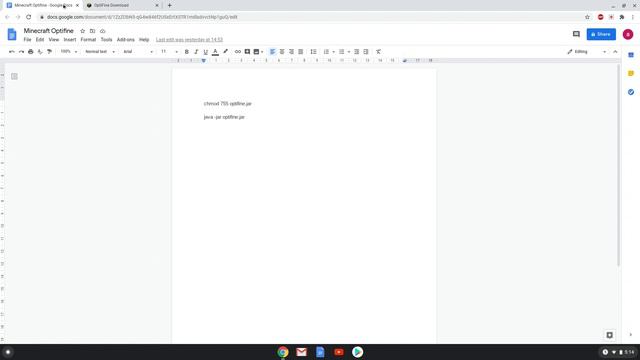The width and height of the screenshot is (640, 360).
Task: Open the highlight color picker
Action: [x=225, y=52]
